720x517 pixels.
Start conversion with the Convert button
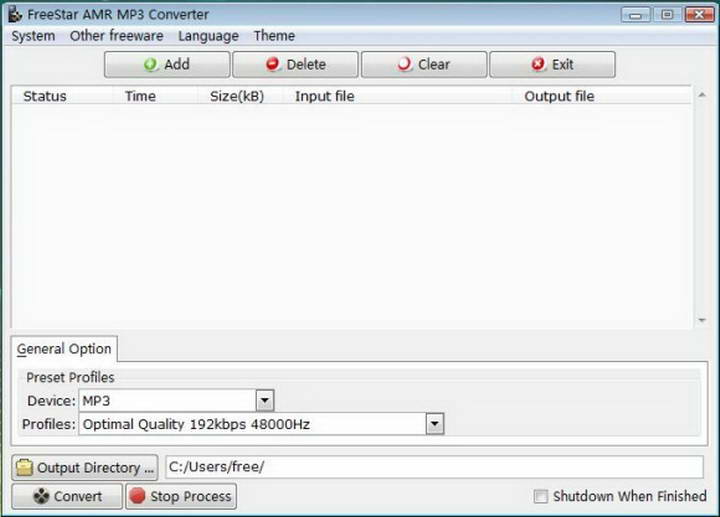click(x=67, y=496)
